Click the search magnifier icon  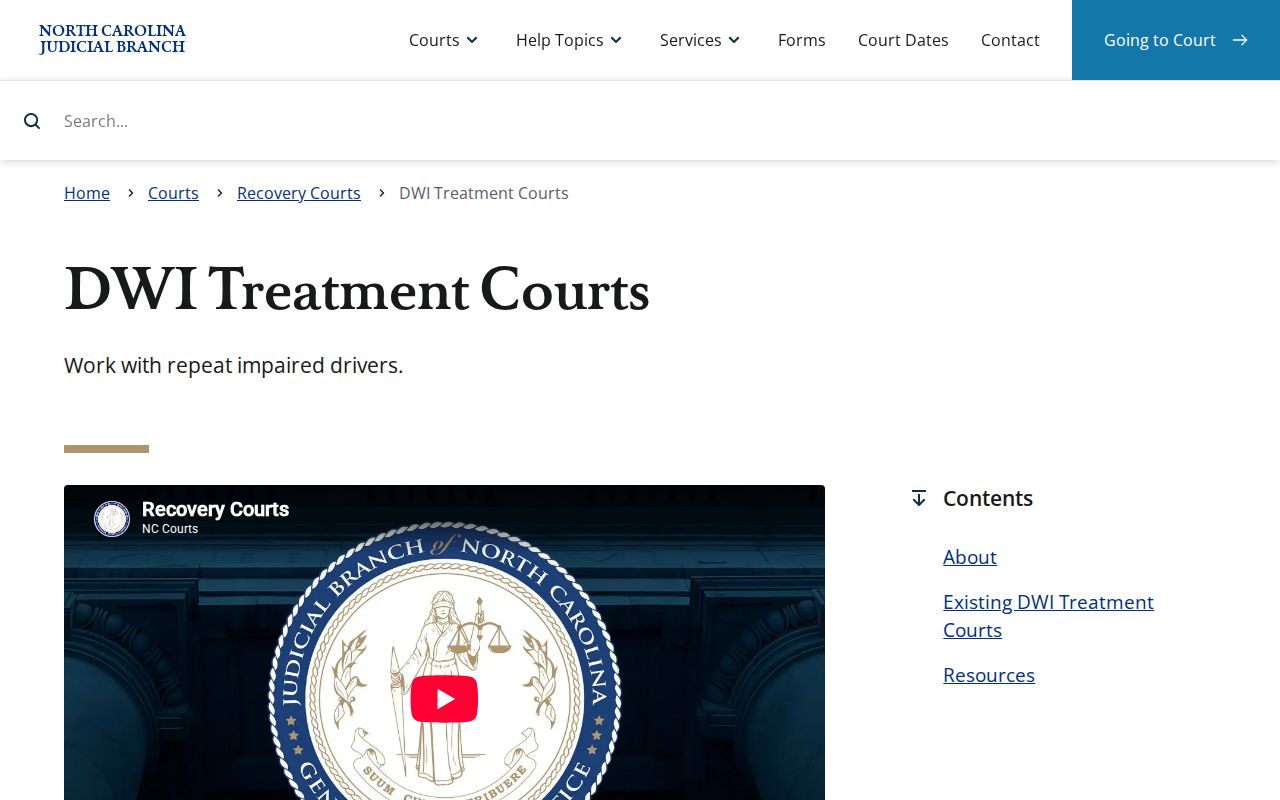pos(32,121)
